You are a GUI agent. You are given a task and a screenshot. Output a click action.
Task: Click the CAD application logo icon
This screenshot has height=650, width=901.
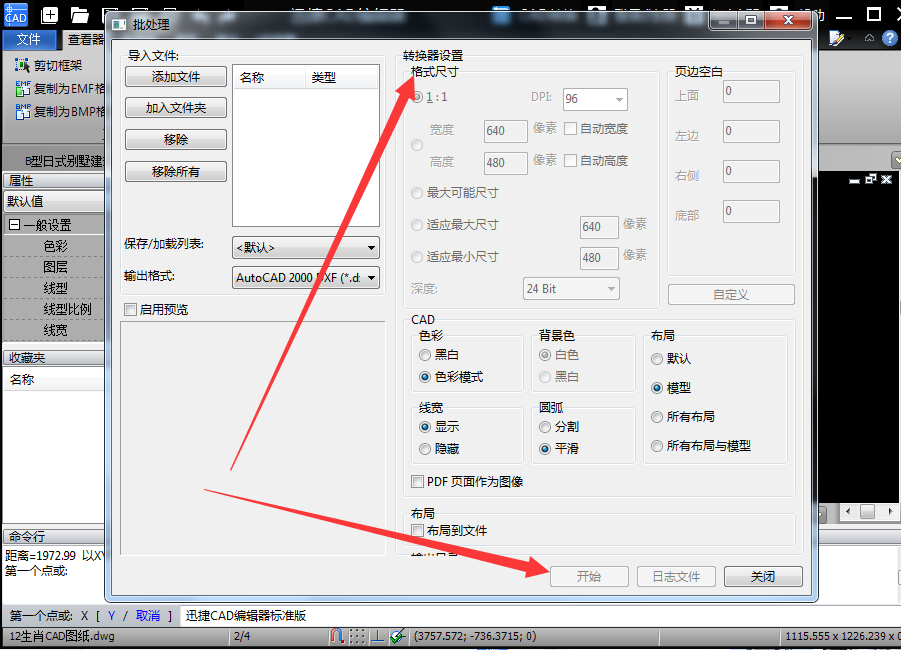(15, 14)
